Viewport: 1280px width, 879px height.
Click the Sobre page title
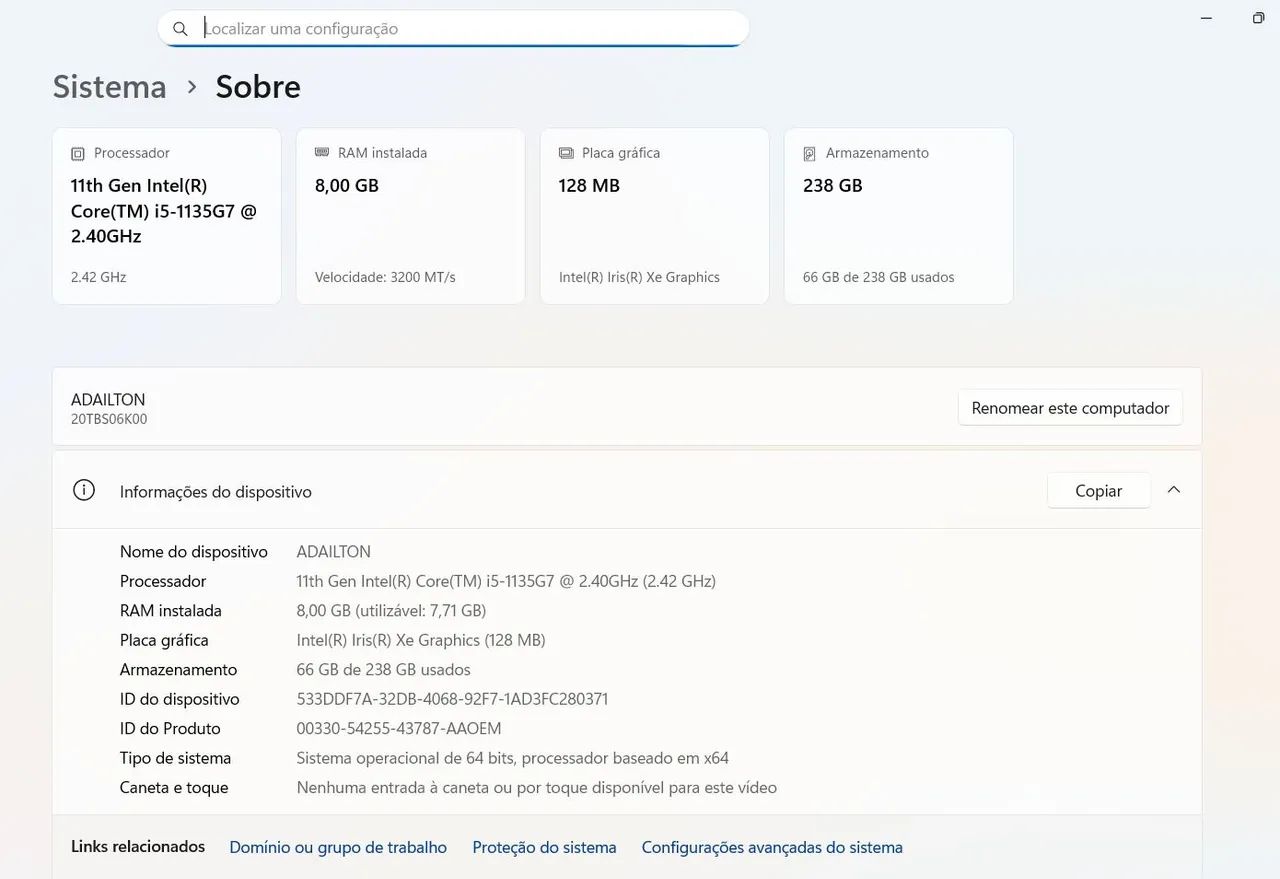(258, 87)
